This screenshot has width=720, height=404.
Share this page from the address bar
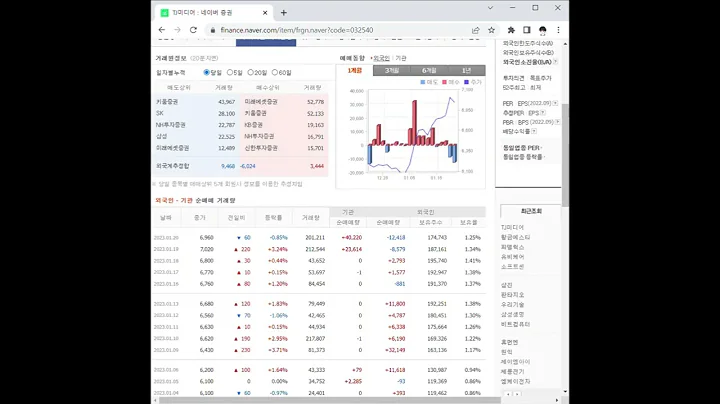point(476,30)
